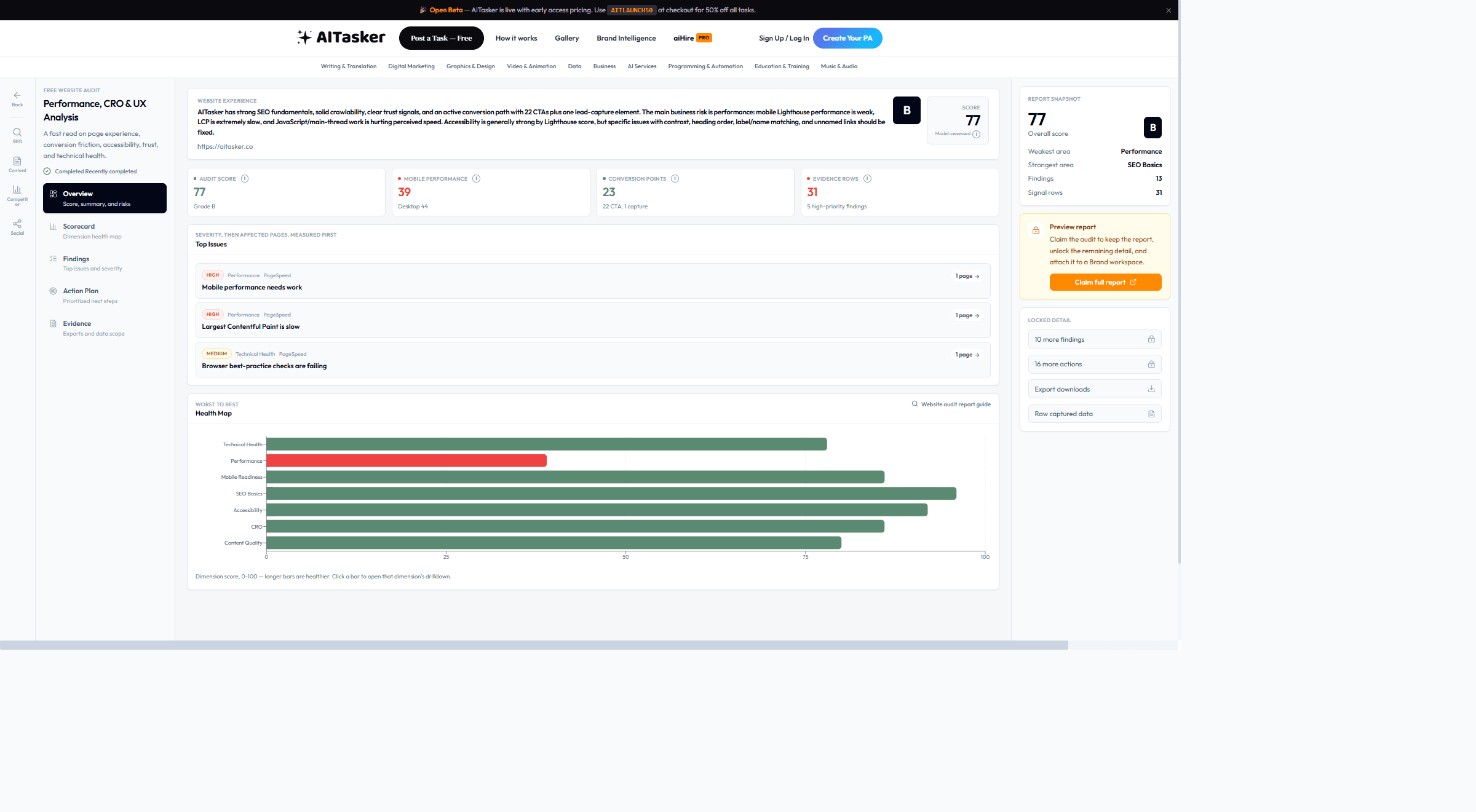Open Data category

coord(574,66)
